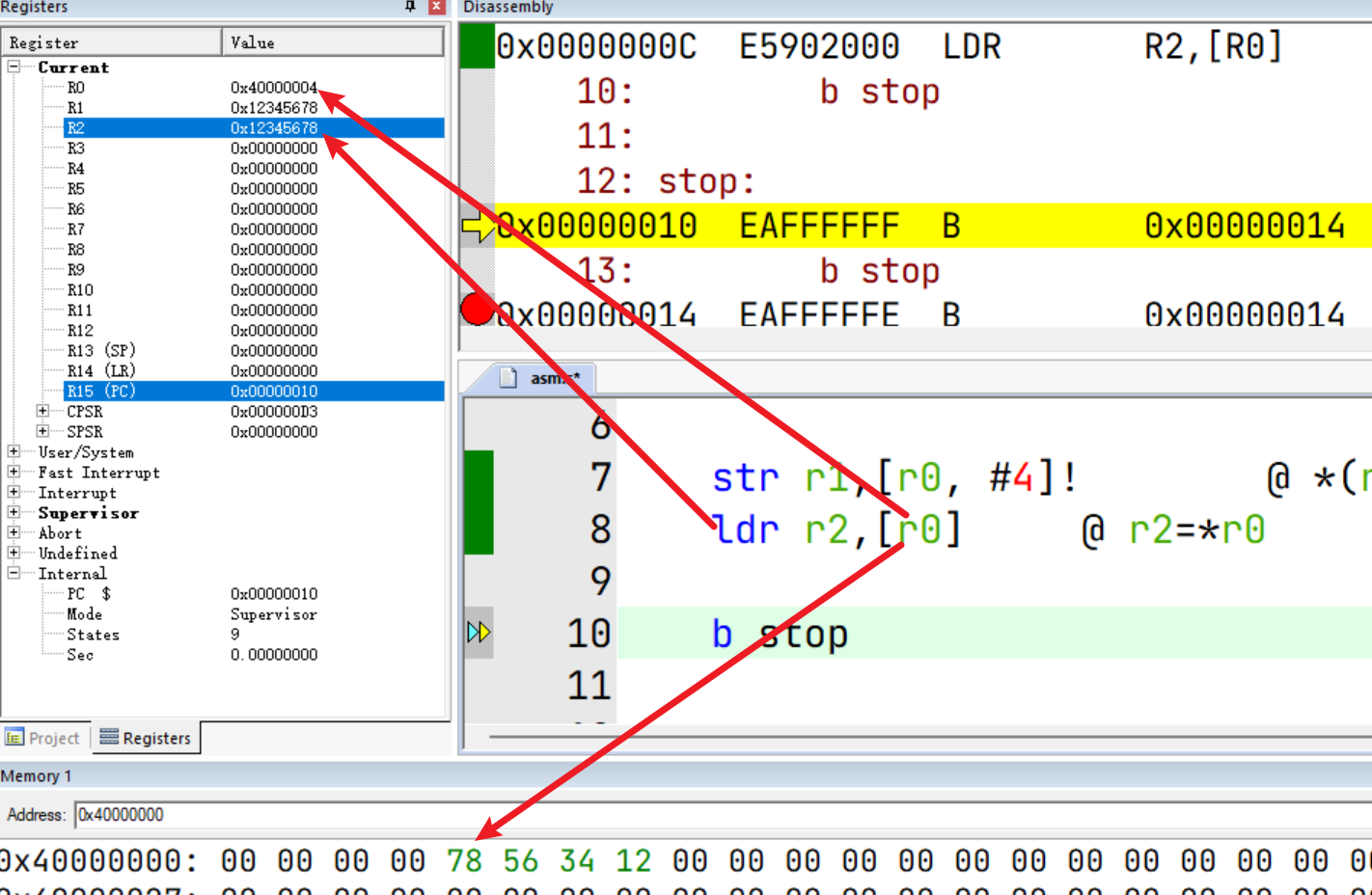Click the Disassembly window title
Viewport: 1372px width, 895px height.
point(508,7)
